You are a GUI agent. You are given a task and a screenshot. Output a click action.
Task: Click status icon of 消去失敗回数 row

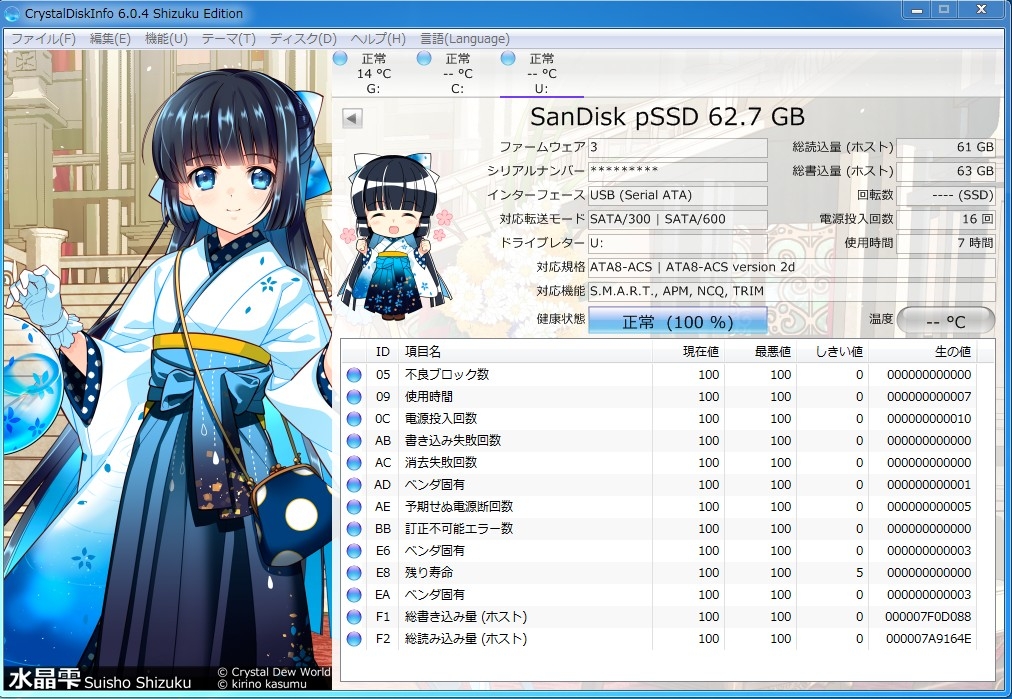point(354,463)
